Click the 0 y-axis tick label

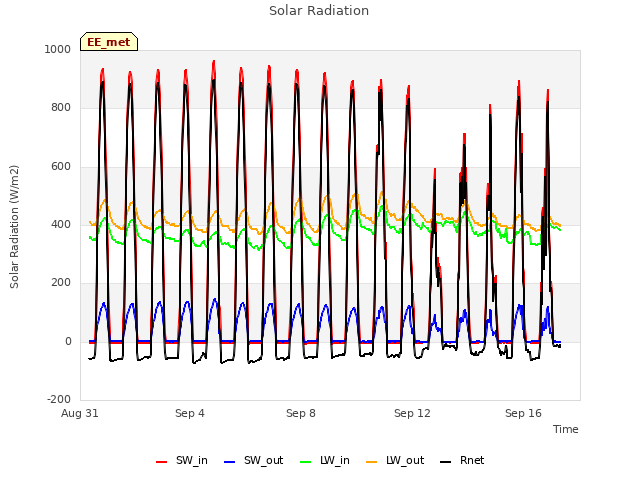(x=68, y=342)
